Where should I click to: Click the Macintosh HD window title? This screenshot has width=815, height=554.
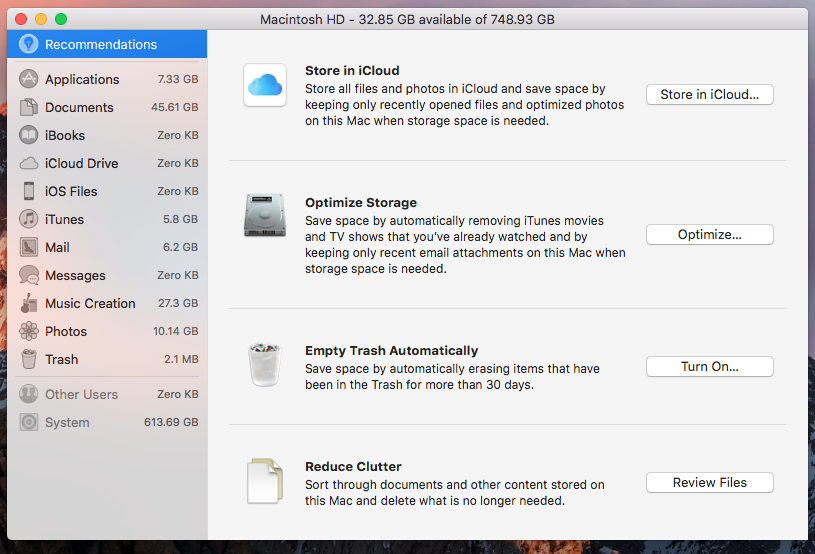(x=407, y=20)
